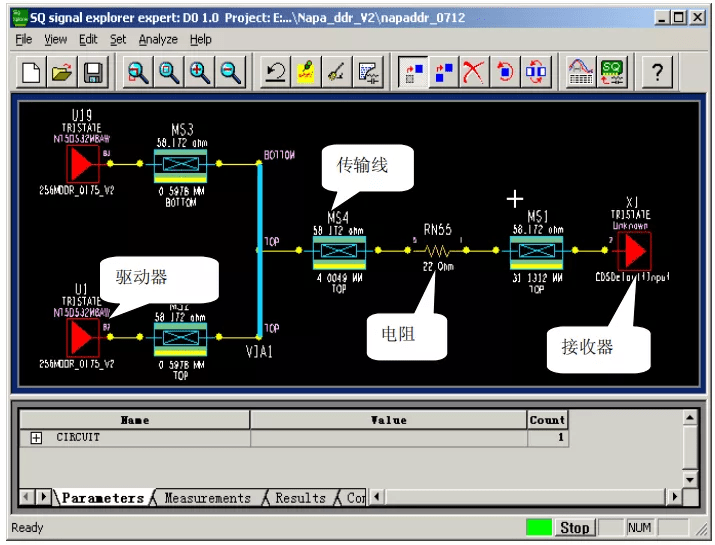The image size is (715, 545).
Task: Click the horizontal scrollbar left arrow
Action: [x=377, y=496]
